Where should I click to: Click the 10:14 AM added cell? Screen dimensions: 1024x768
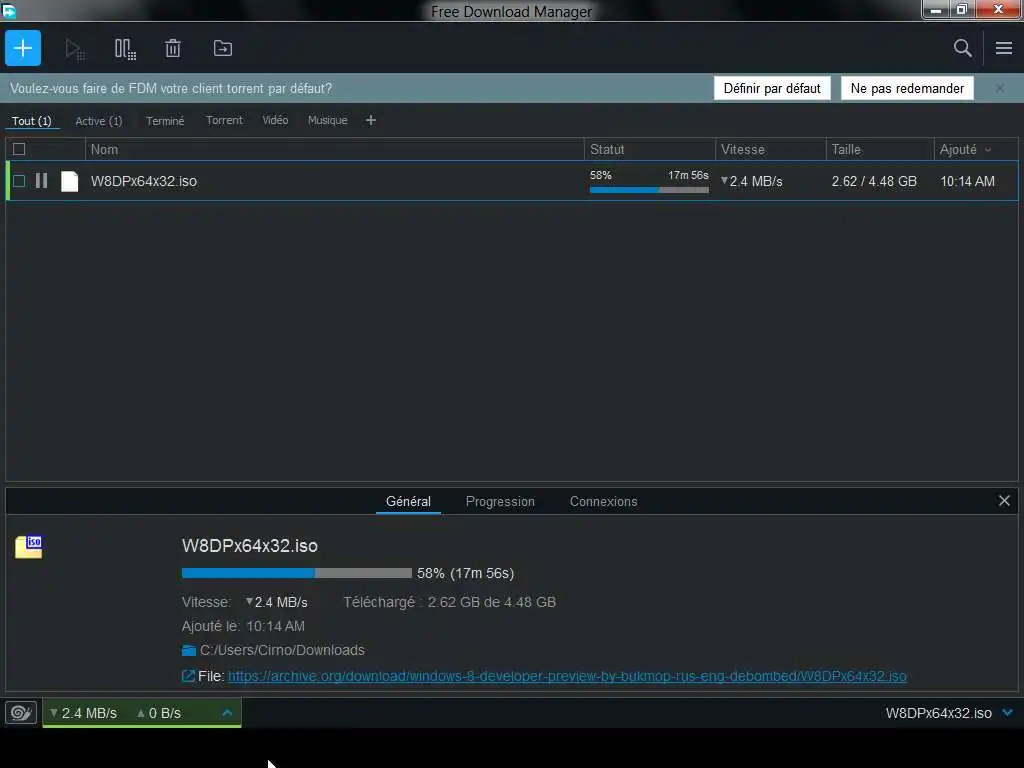click(x=967, y=181)
